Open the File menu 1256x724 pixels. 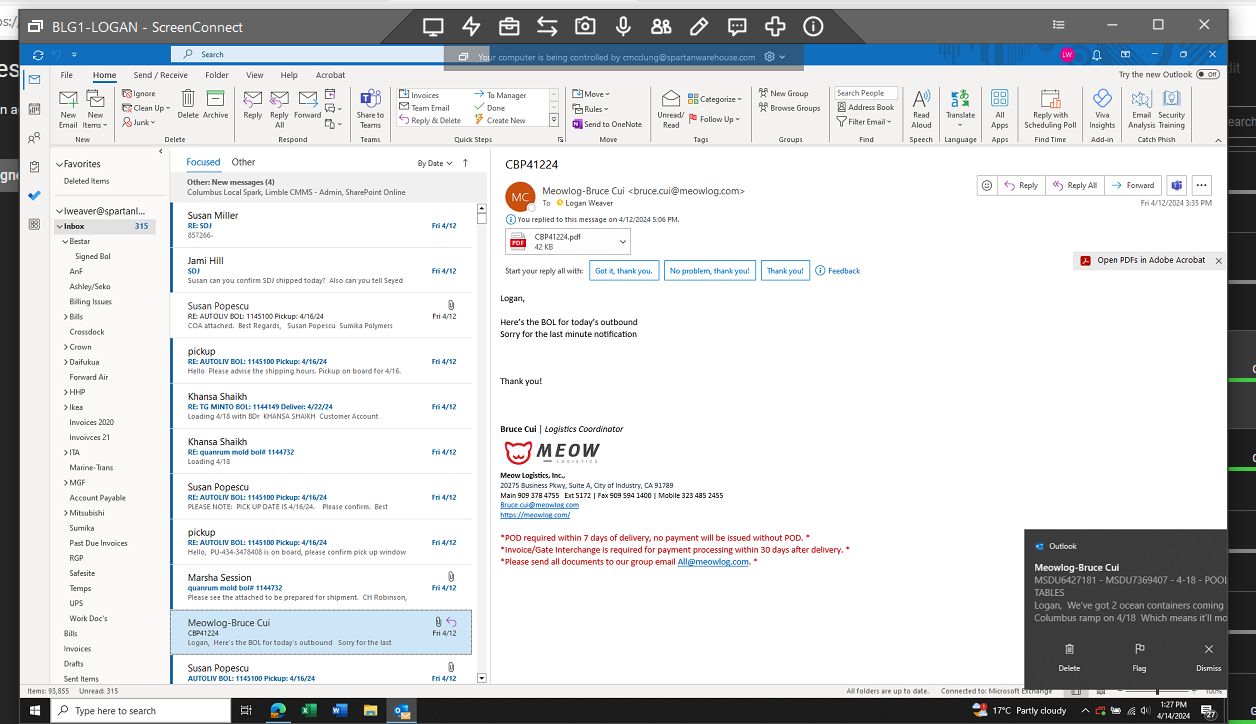[66, 75]
